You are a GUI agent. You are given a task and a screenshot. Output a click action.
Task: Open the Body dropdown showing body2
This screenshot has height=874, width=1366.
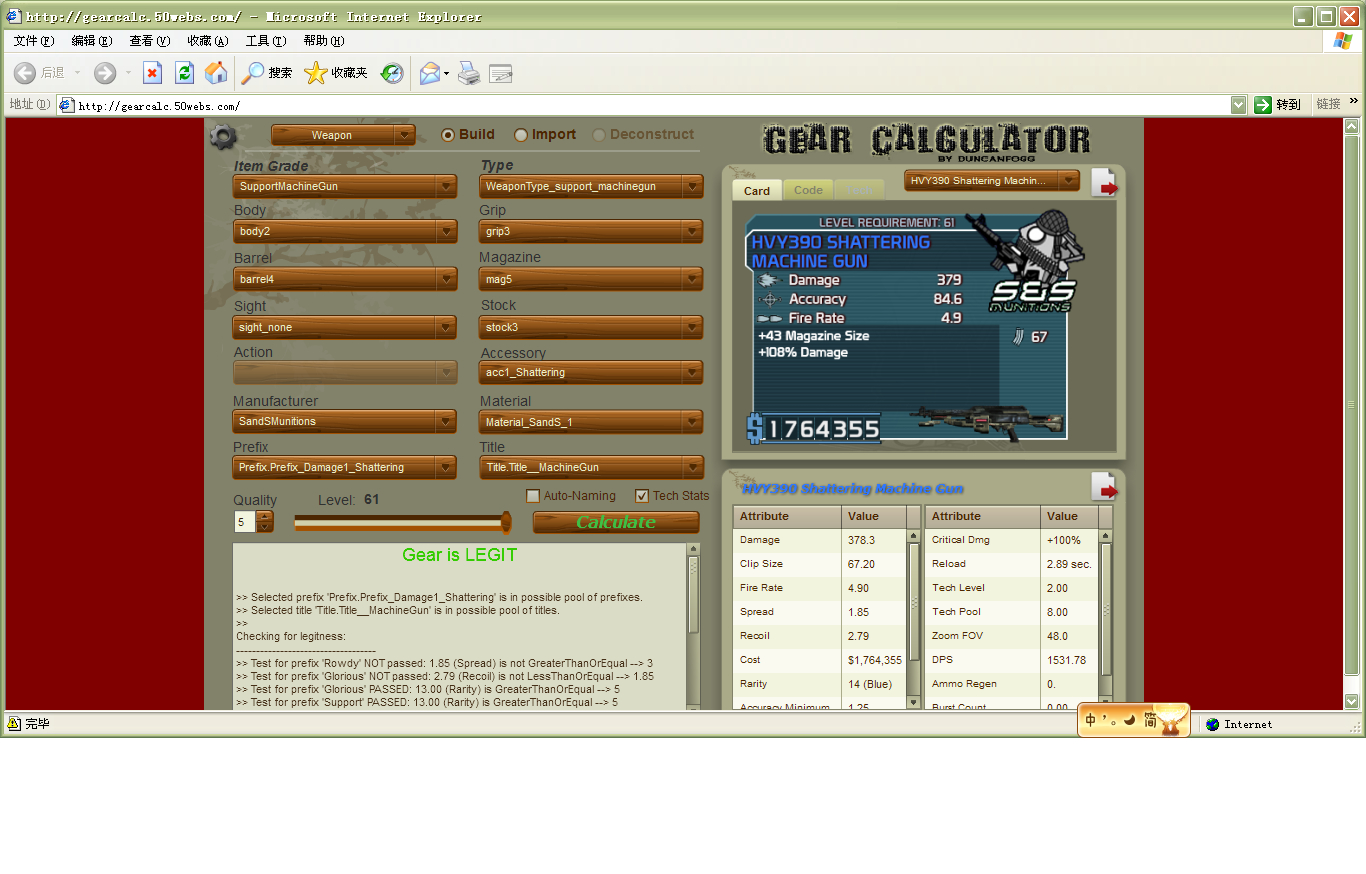click(345, 231)
